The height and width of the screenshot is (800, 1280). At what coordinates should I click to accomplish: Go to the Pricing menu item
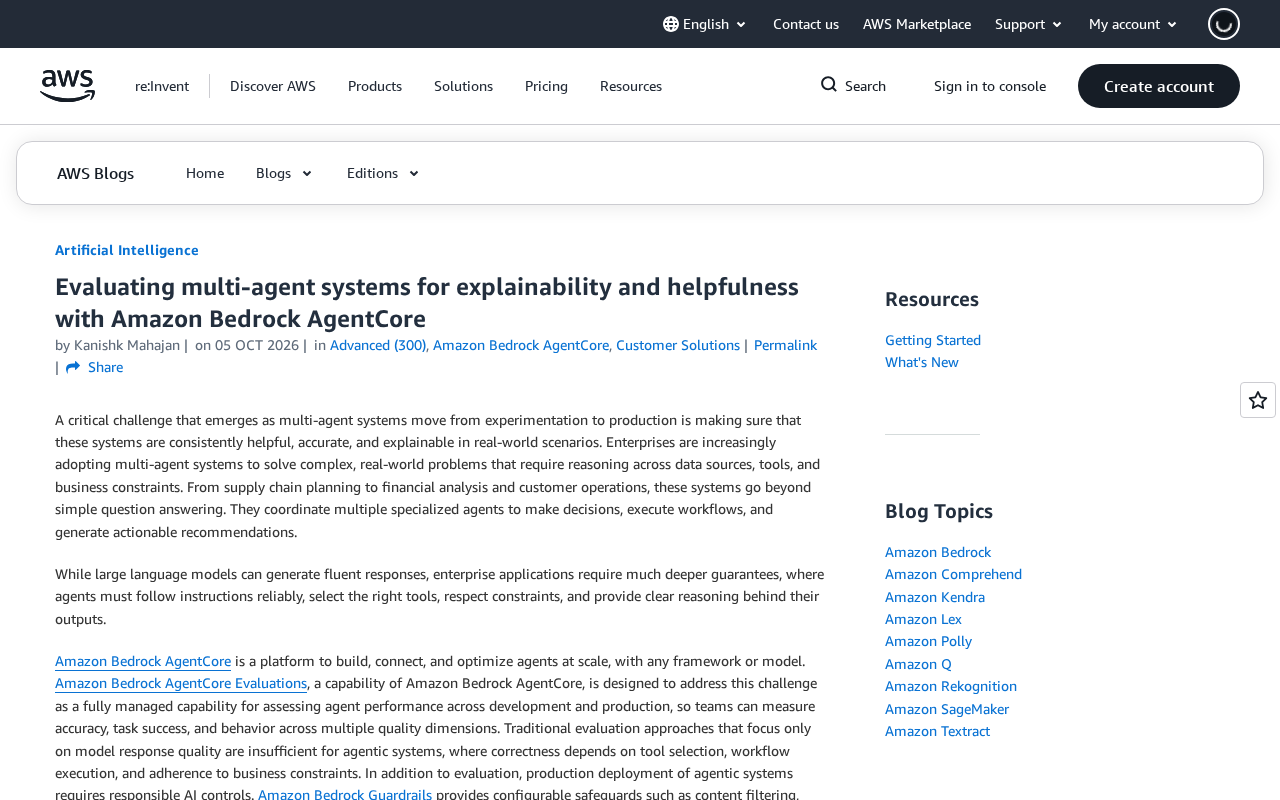(546, 86)
